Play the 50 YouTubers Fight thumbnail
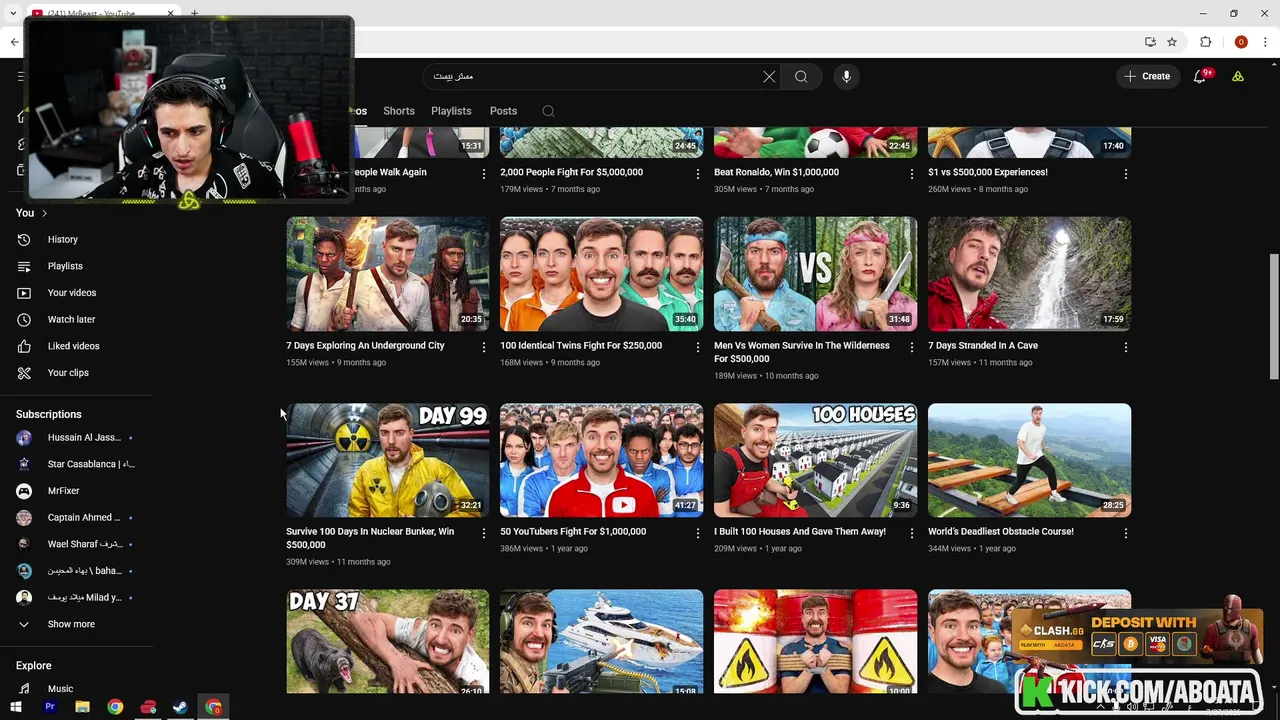This screenshot has height=720, width=1280. coord(601,460)
